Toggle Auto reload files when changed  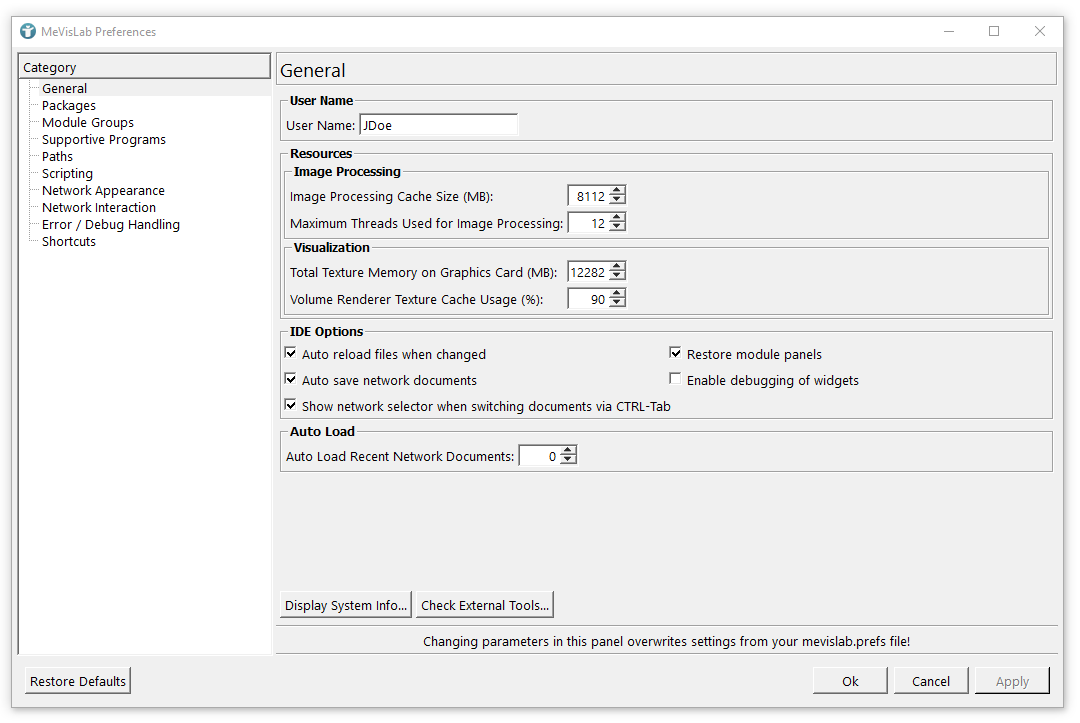(291, 354)
